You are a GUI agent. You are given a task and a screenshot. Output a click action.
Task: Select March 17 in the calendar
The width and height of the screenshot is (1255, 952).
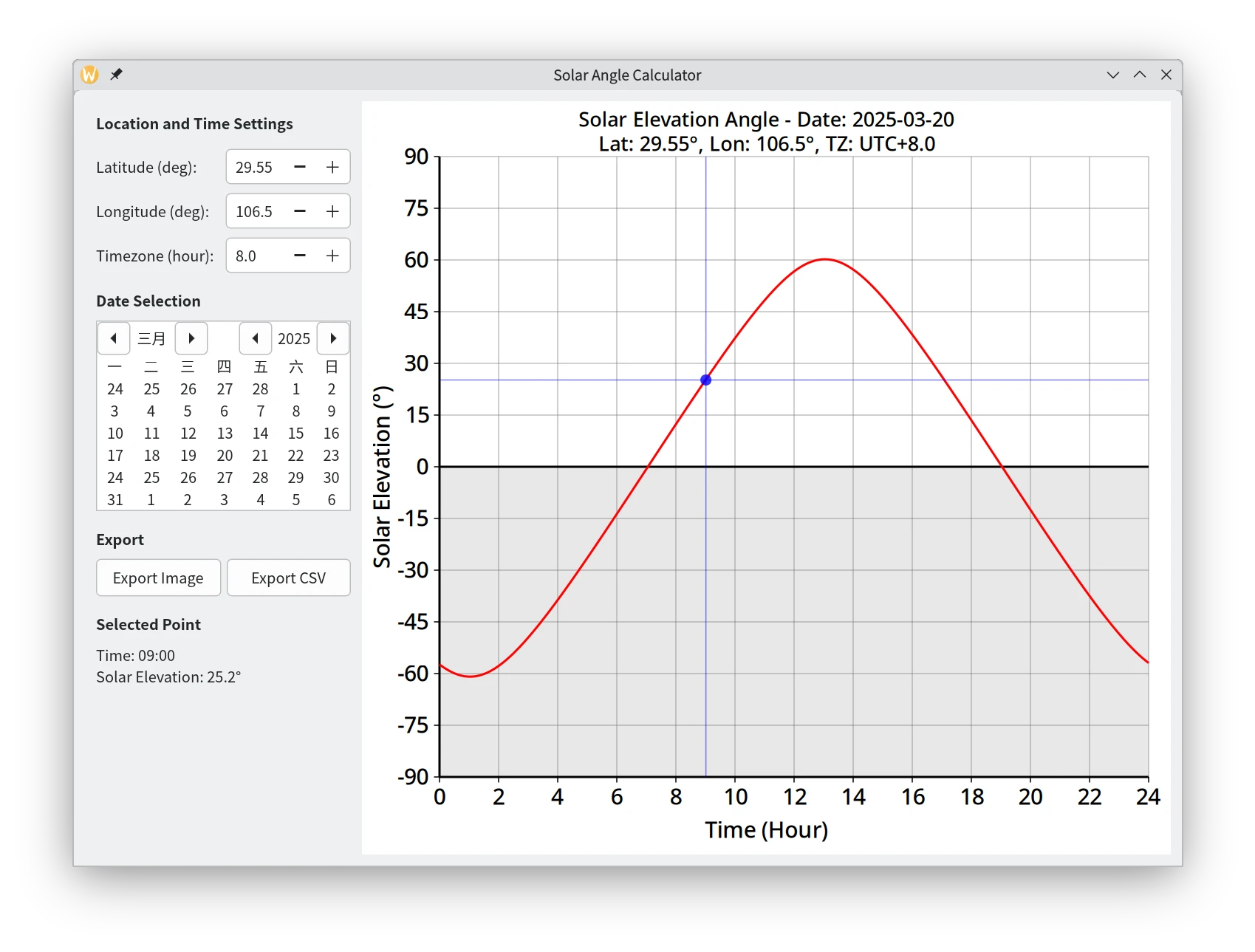pyautogui.click(x=115, y=456)
